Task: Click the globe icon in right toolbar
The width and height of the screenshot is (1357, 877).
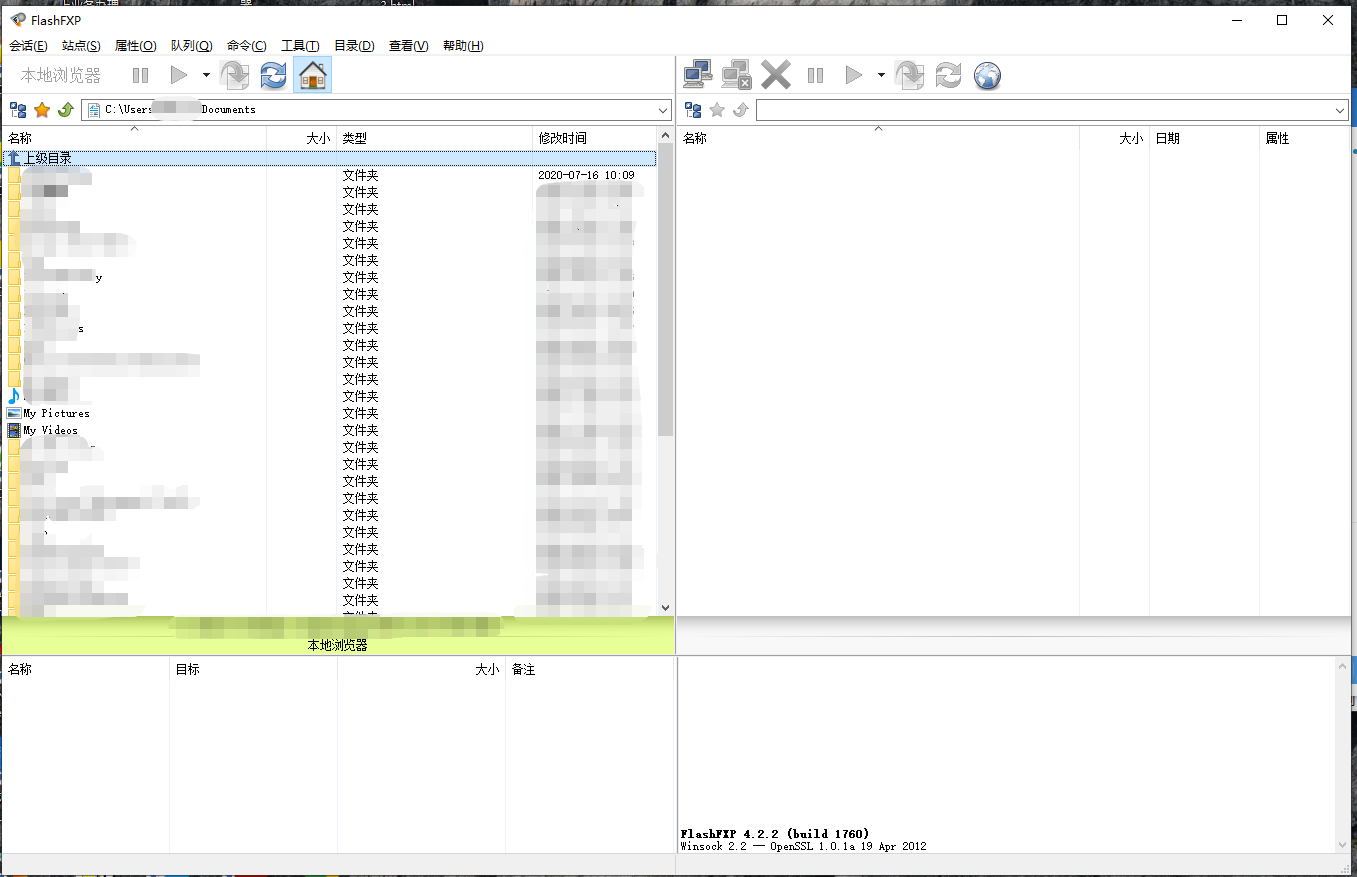Action: (987, 75)
